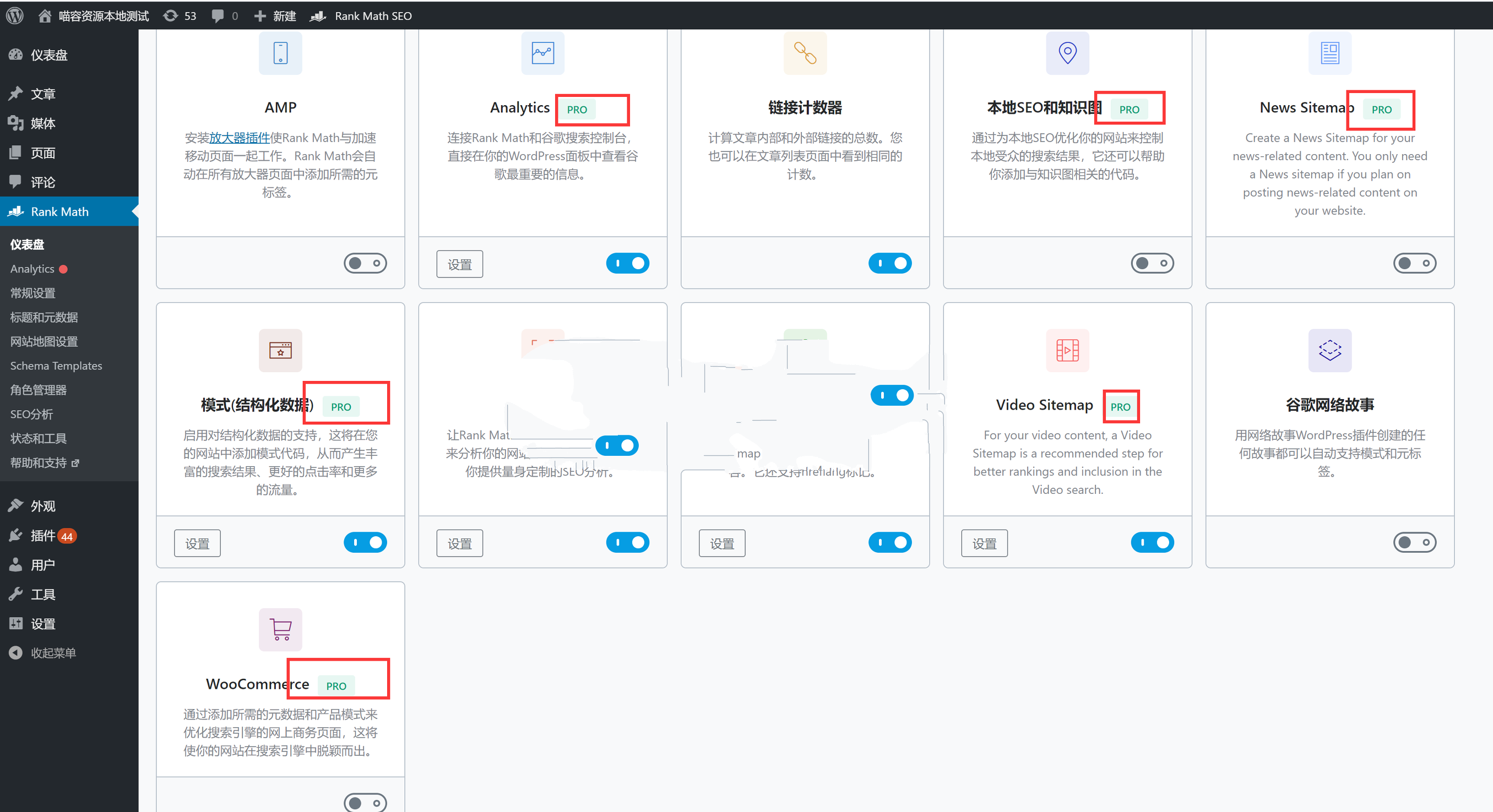Click 设置 button on Video Sitemap card

click(984, 543)
